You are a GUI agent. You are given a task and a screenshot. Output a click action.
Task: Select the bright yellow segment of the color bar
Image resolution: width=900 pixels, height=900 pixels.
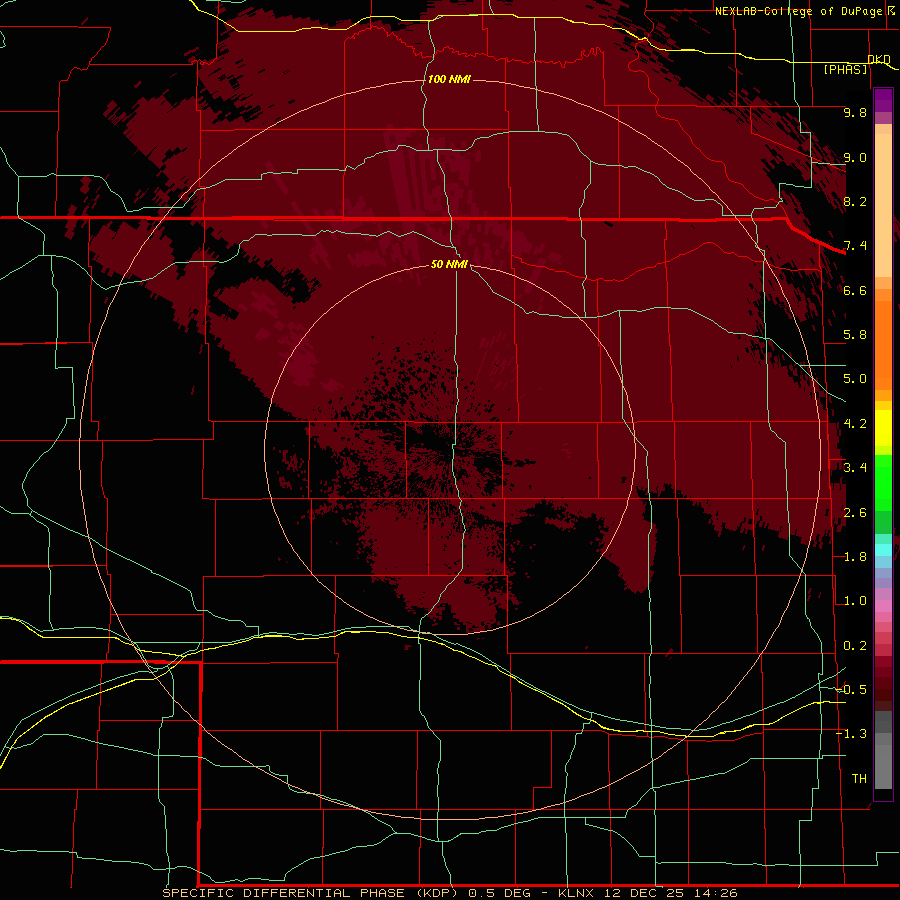(883, 428)
